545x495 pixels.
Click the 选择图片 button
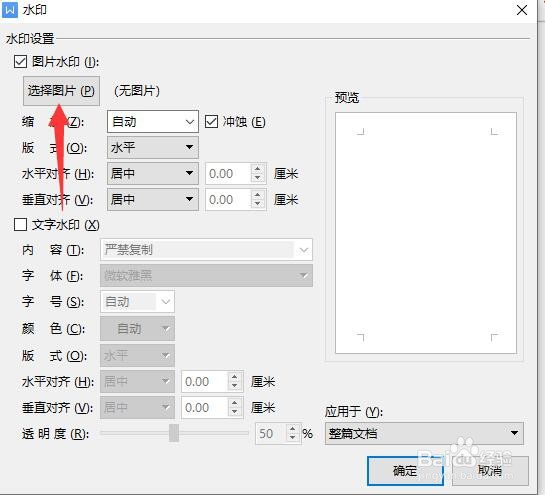pyautogui.click(x=61, y=91)
